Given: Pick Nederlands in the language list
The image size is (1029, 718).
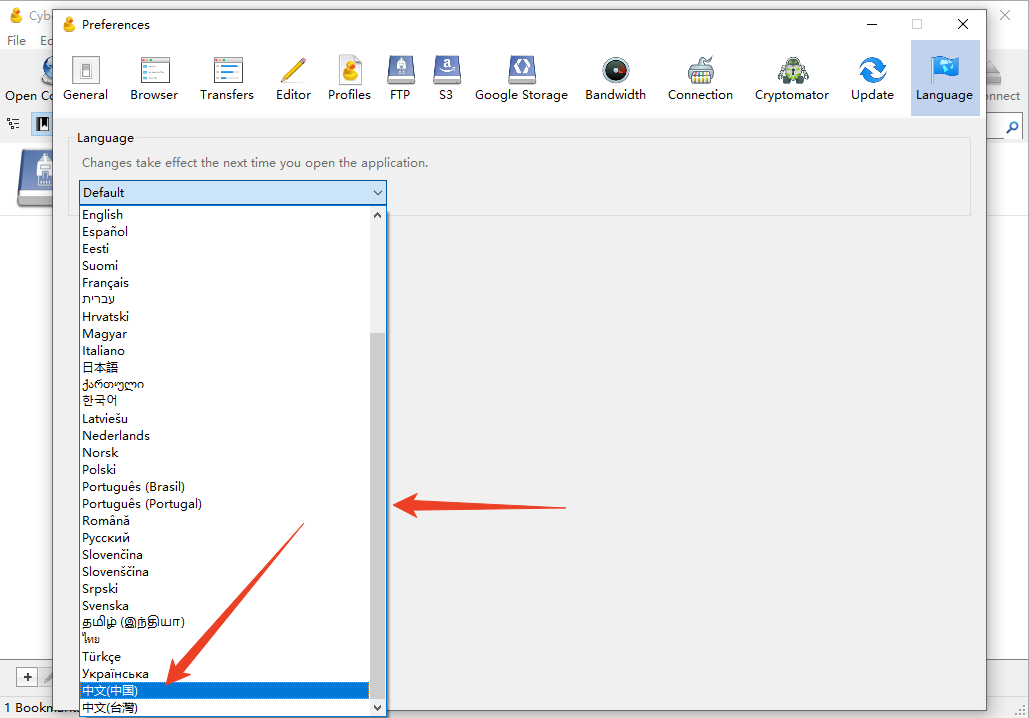Looking at the screenshot, I should pyautogui.click(x=224, y=436).
